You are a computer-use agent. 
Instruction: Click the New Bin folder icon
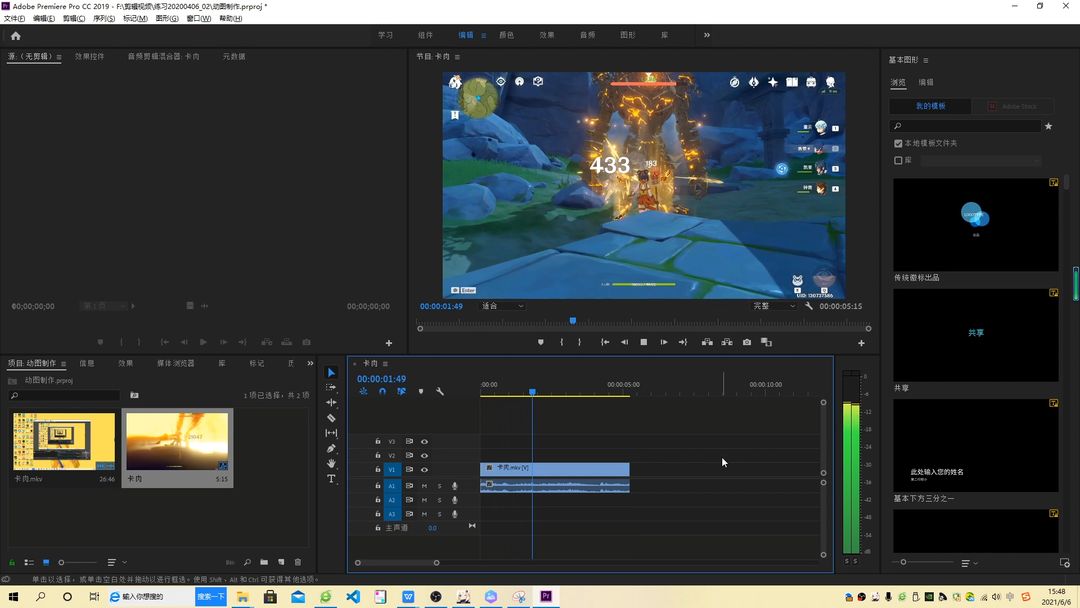264,563
